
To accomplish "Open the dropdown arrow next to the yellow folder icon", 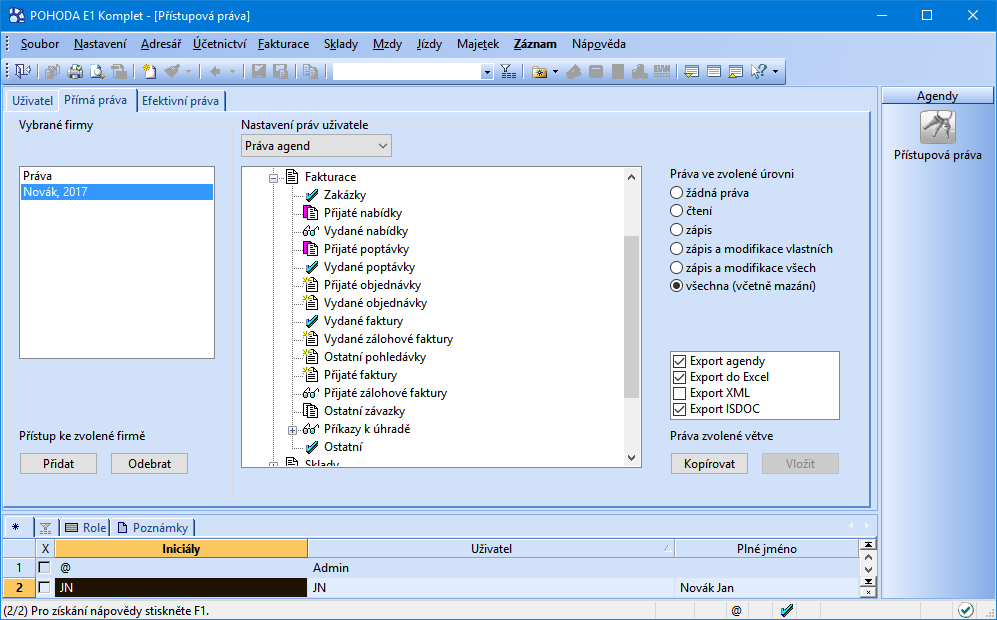I will point(555,72).
